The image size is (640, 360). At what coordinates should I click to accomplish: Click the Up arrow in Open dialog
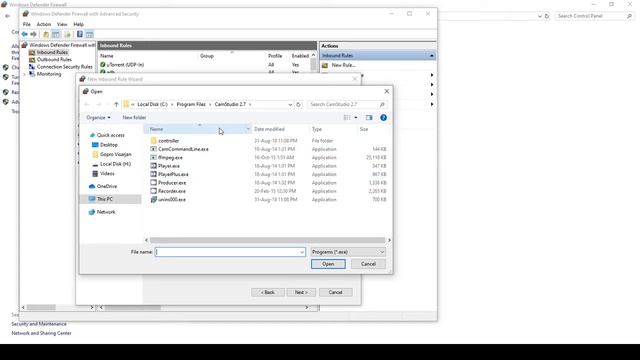pos(116,104)
